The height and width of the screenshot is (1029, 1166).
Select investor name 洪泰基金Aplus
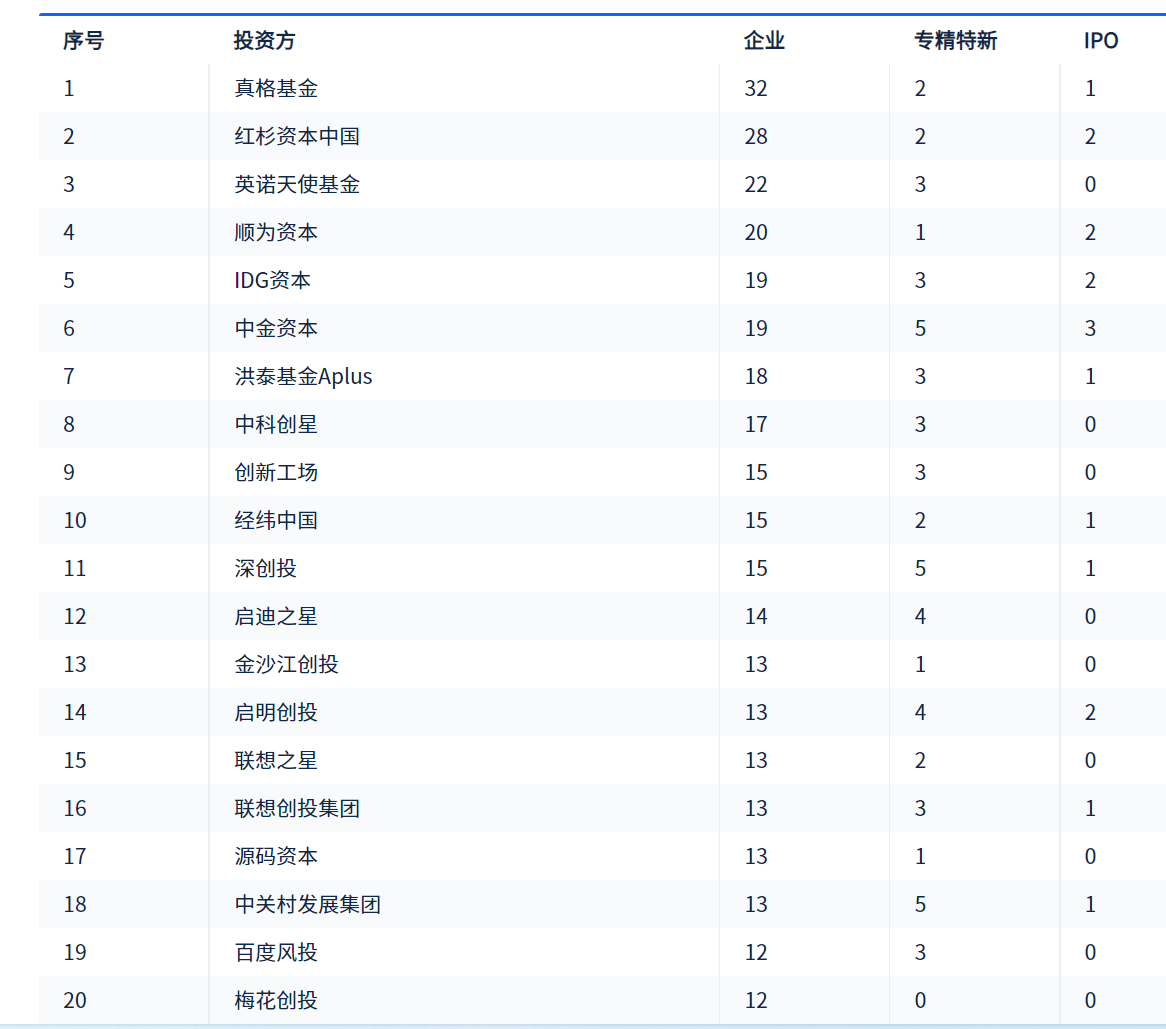coord(303,376)
